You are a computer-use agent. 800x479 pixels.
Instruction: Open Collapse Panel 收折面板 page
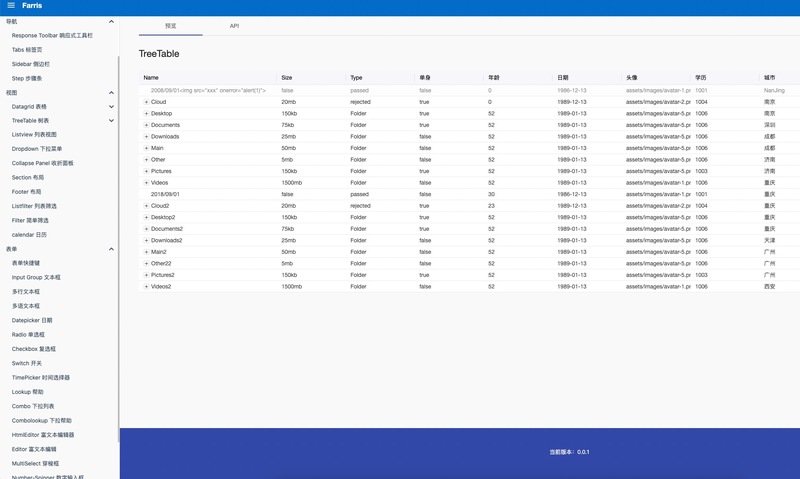(x=42, y=163)
